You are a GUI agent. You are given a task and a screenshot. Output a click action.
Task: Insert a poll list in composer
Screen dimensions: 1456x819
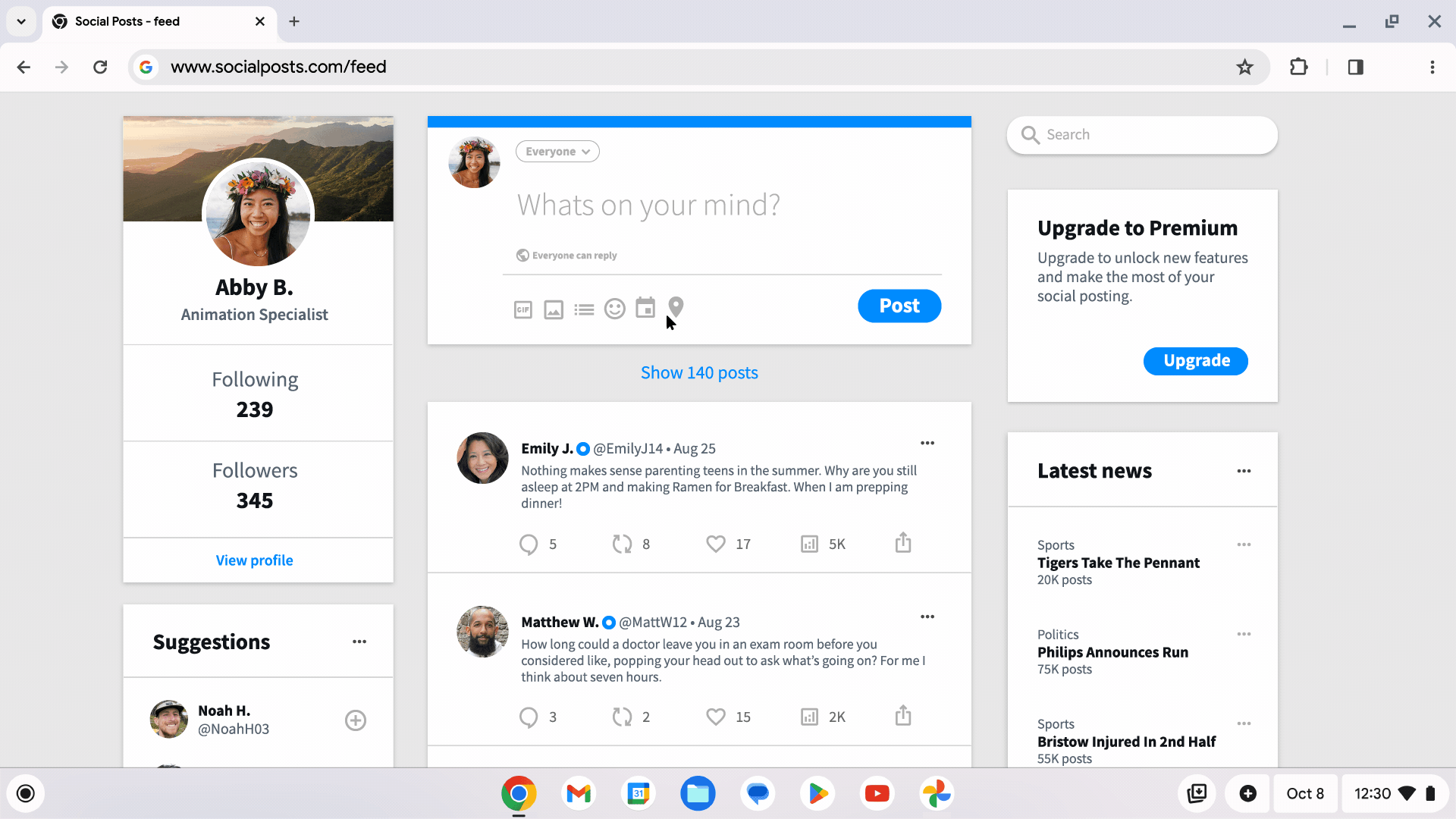click(584, 309)
